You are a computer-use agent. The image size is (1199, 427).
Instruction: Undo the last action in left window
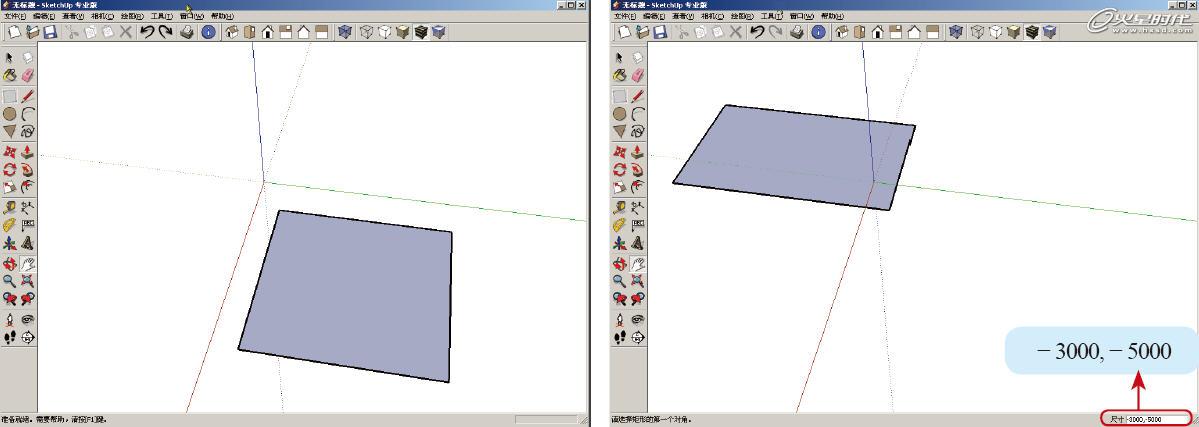[147, 32]
